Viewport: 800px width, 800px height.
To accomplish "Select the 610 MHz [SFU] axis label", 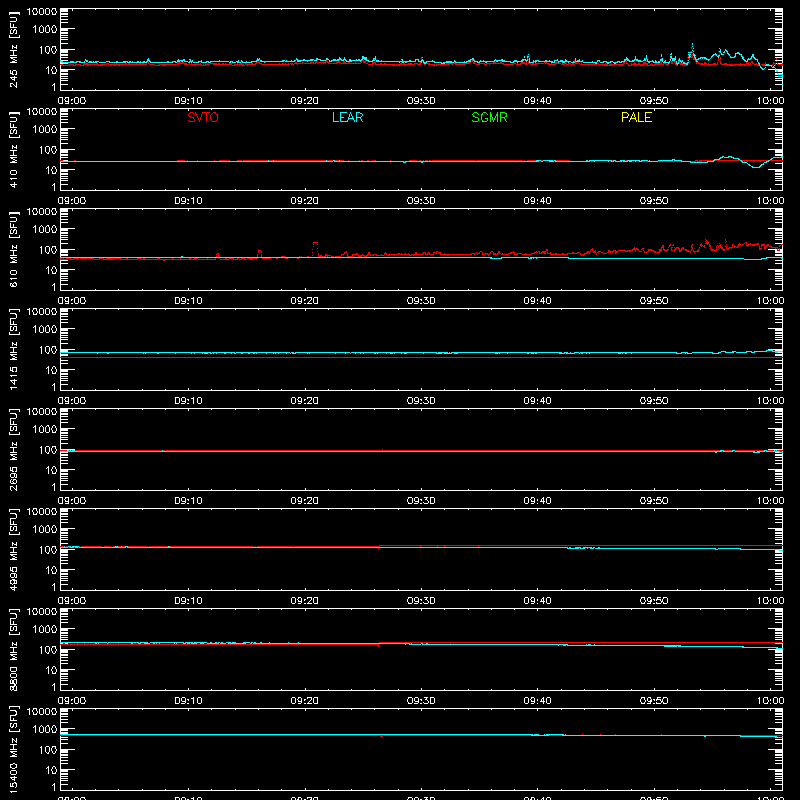I will 13,249.
